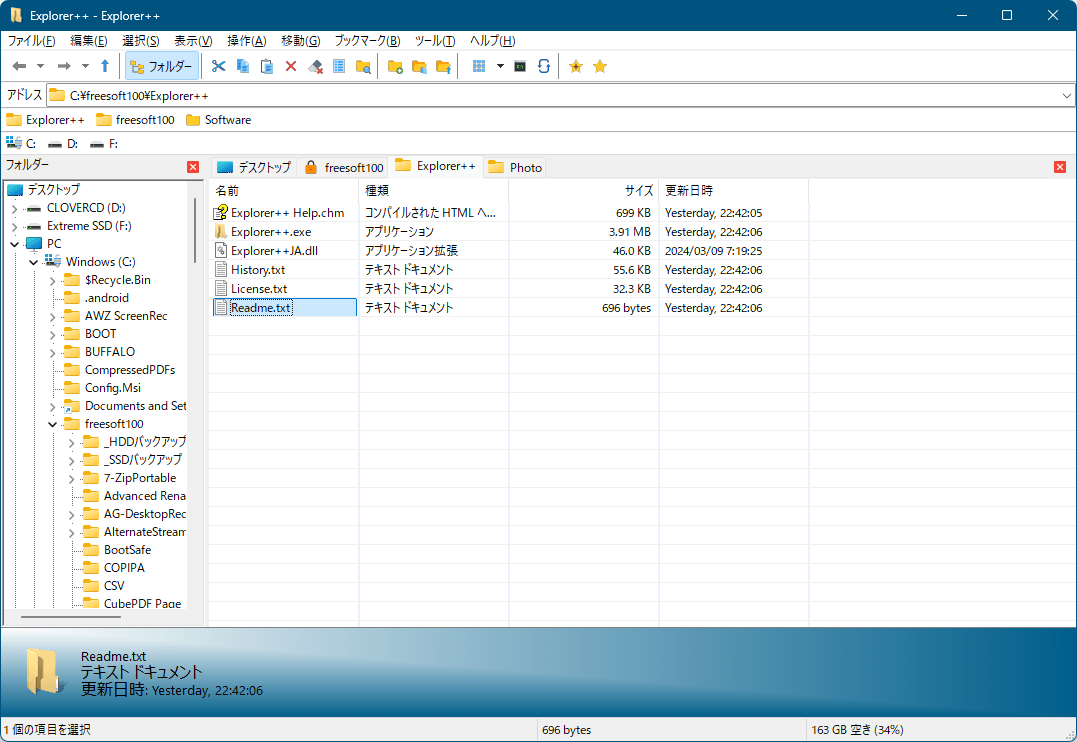Viewport: 1077px width, 742px height.
Task: Click the Refresh toolbar icon
Action: click(544, 66)
